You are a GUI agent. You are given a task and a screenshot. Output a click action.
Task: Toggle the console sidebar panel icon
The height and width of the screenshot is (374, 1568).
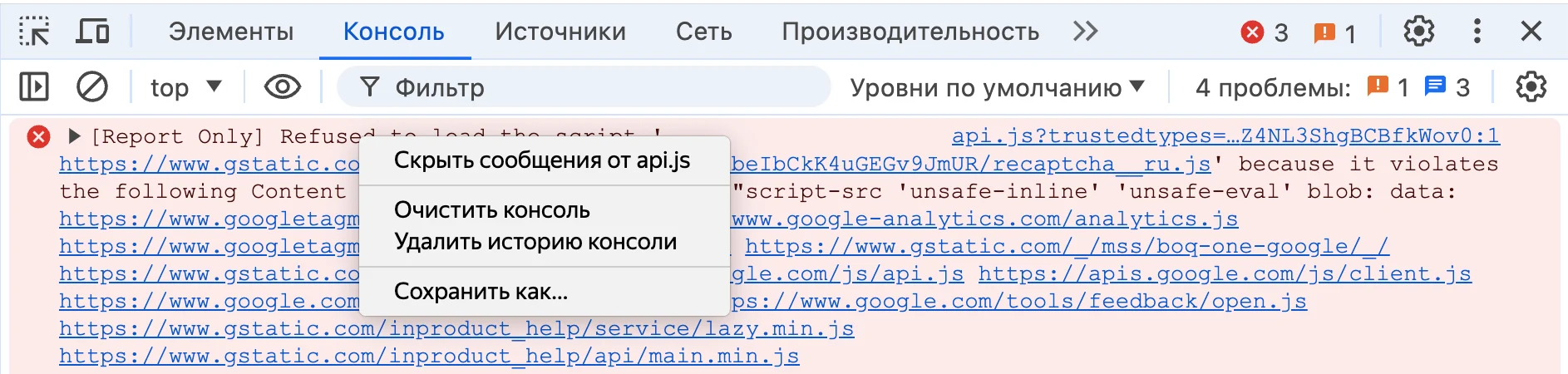point(34,87)
